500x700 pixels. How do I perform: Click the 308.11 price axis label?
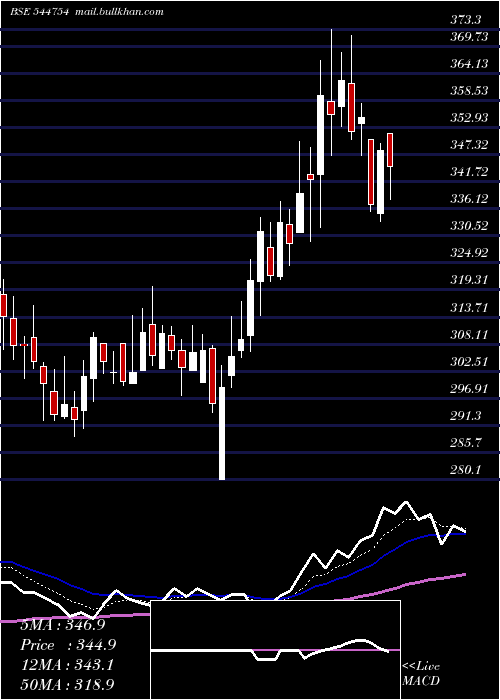click(x=469, y=334)
